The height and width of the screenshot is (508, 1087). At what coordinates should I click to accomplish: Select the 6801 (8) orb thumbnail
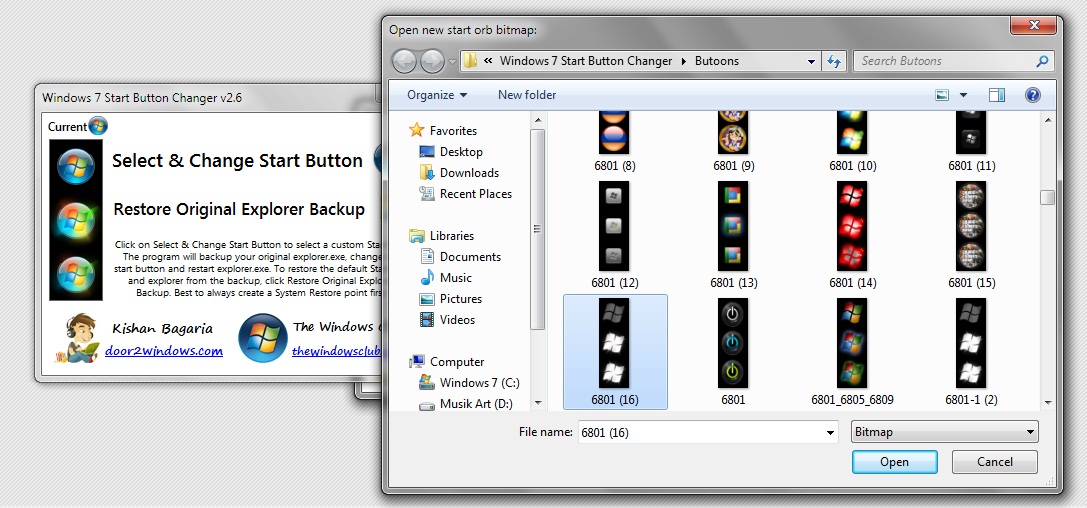click(x=614, y=133)
